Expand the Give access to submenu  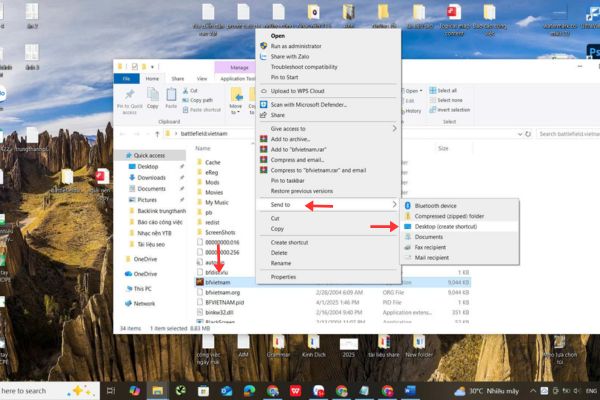pos(394,128)
